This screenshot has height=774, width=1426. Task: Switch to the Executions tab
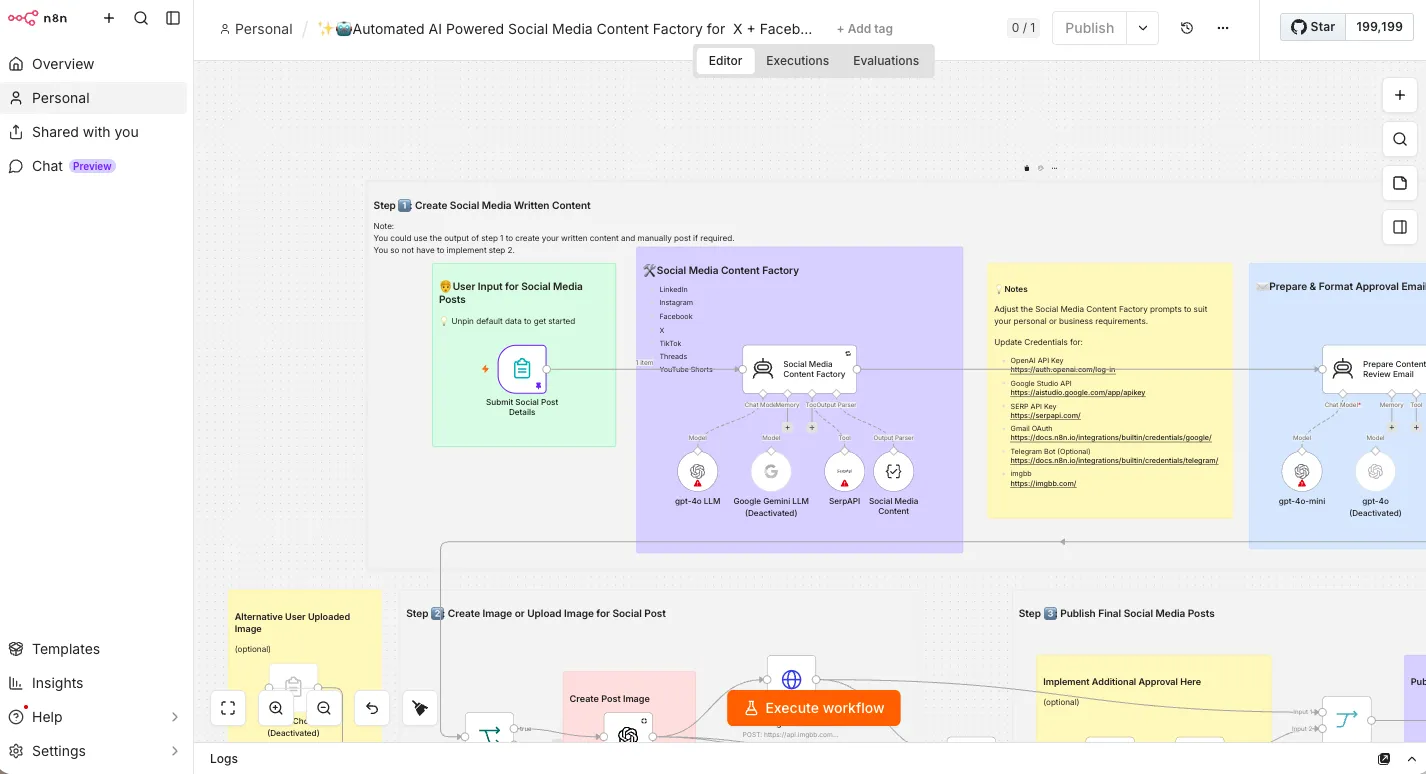pyautogui.click(x=797, y=61)
